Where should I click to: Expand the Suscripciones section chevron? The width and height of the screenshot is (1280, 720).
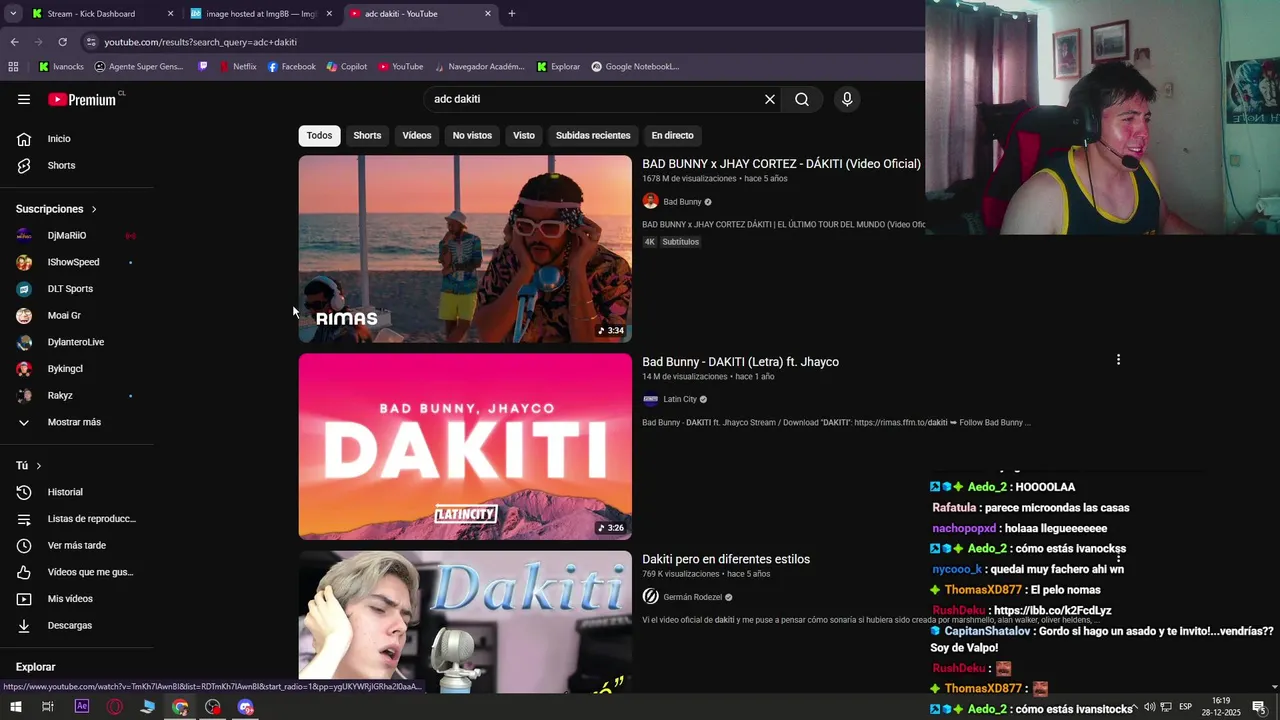(94, 209)
